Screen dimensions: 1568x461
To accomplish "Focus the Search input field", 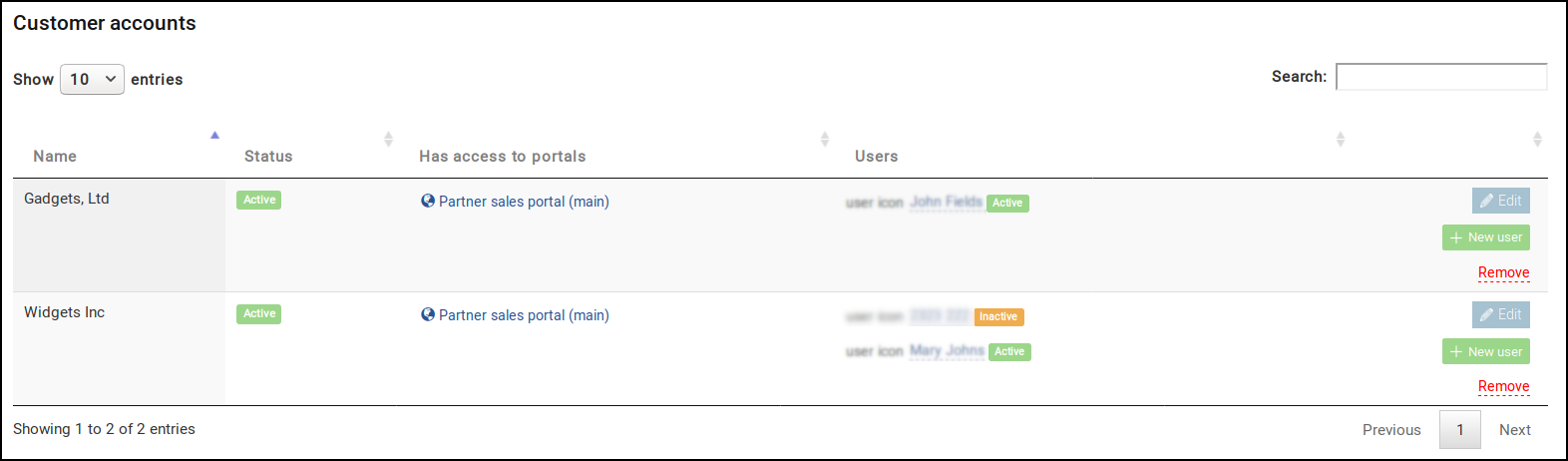I will [1441, 77].
